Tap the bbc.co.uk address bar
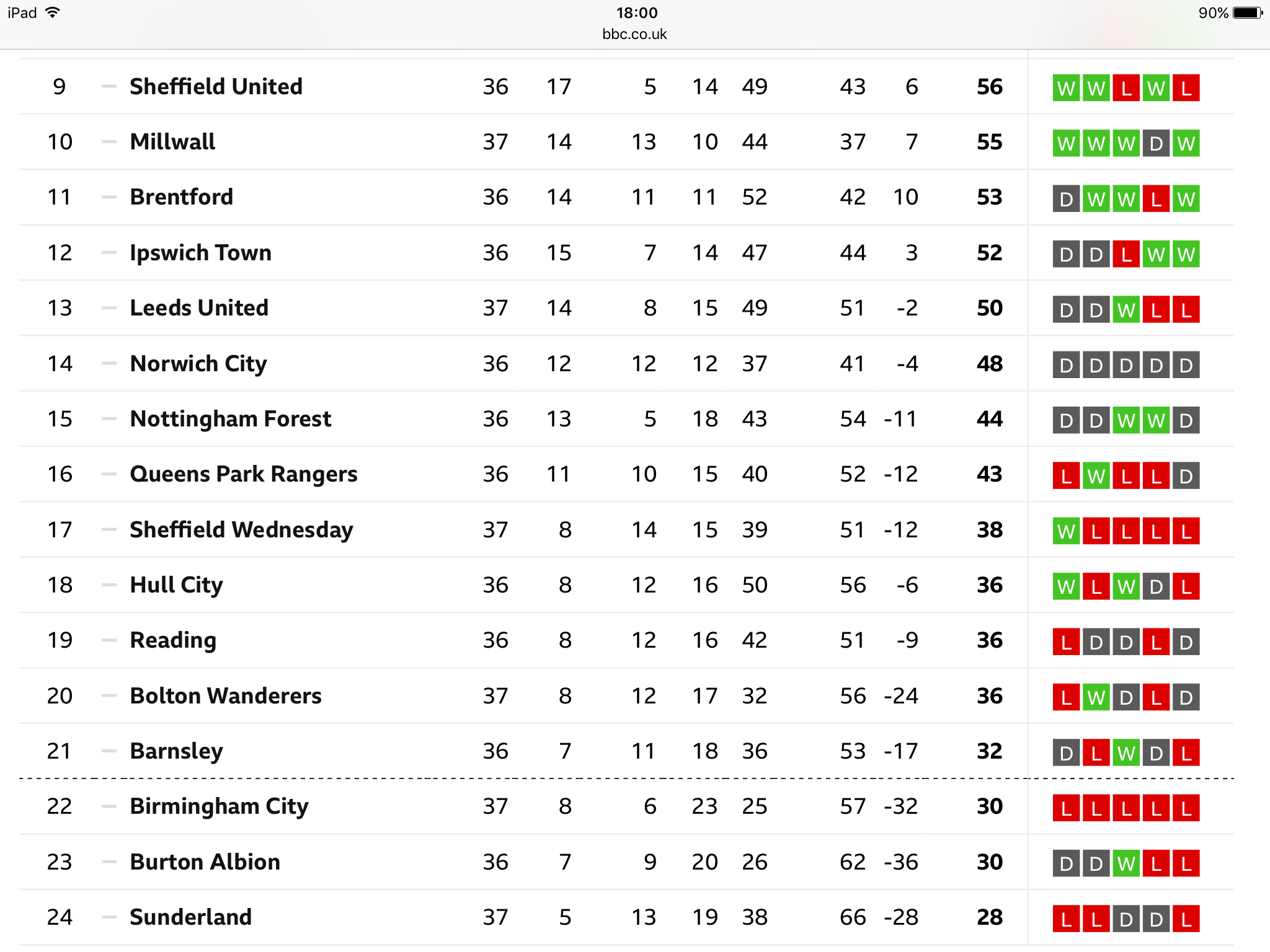Screen dimensions: 1270x952 (634, 34)
